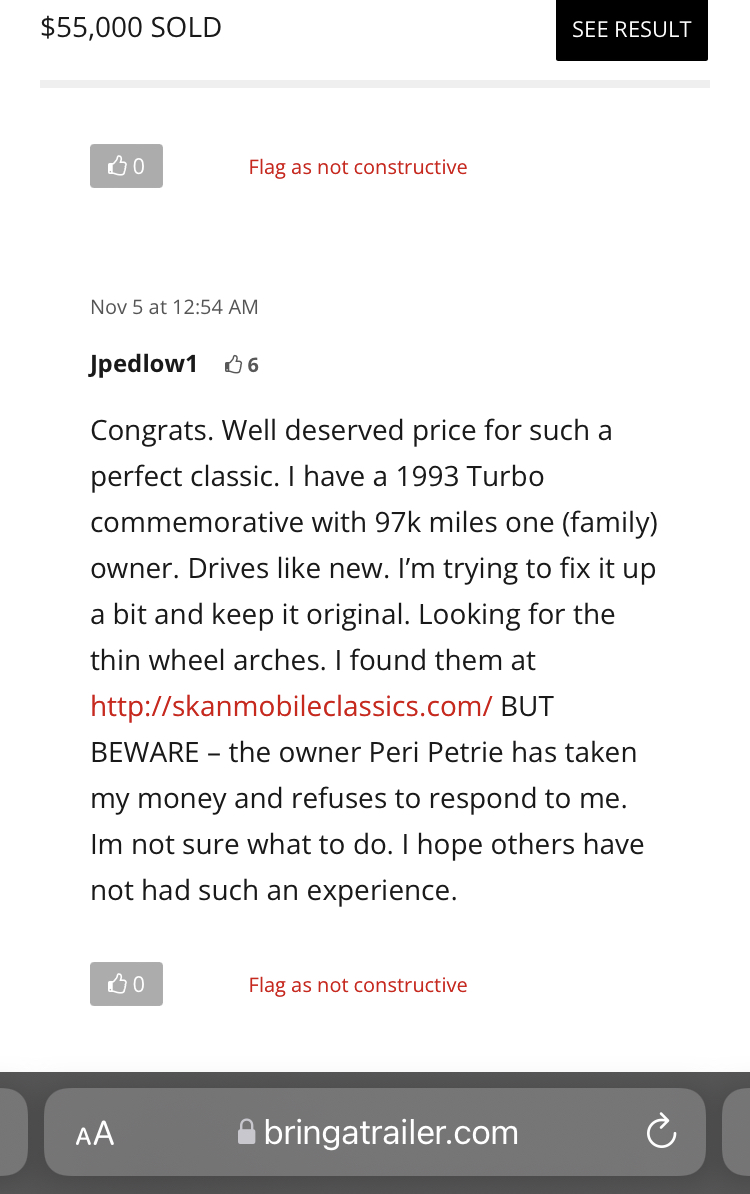Image resolution: width=750 pixels, height=1194 pixels.
Task: Switch to the adjacent tab on the right edge
Action: [x=736, y=1132]
